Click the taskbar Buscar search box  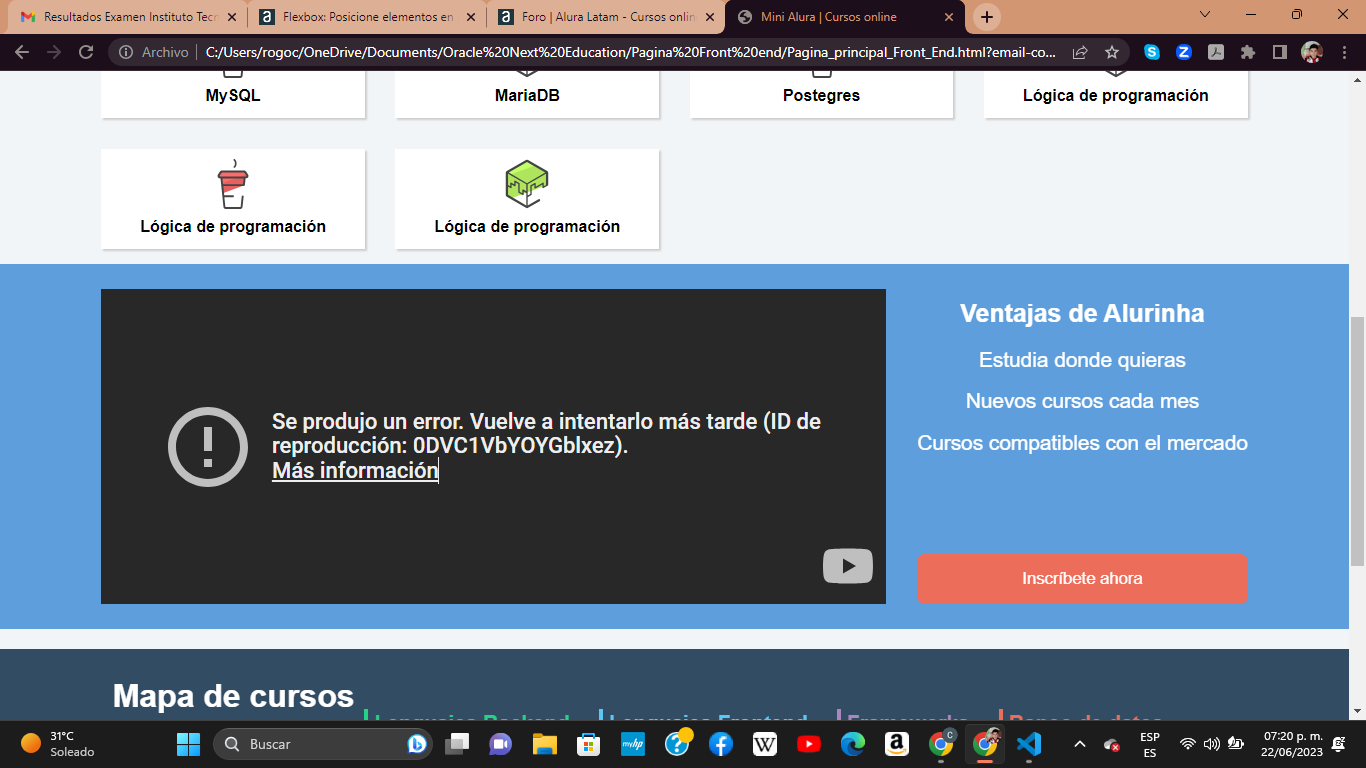[x=323, y=744]
